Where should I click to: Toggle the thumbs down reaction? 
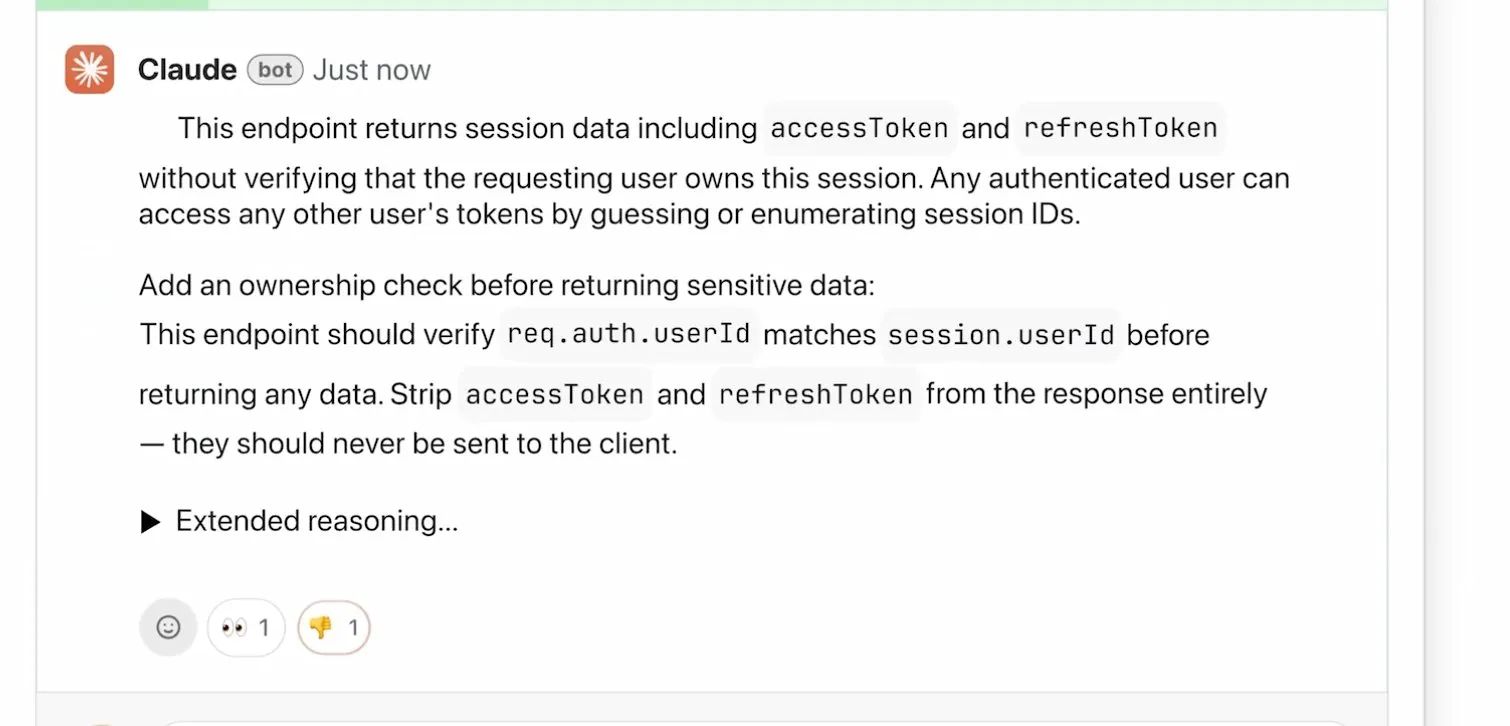tap(334, 628)
